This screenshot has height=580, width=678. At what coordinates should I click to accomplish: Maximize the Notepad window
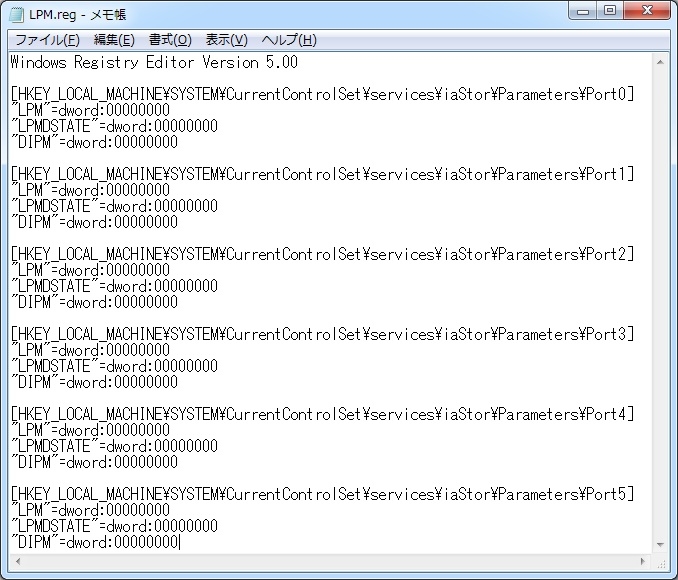pos(610,11)
